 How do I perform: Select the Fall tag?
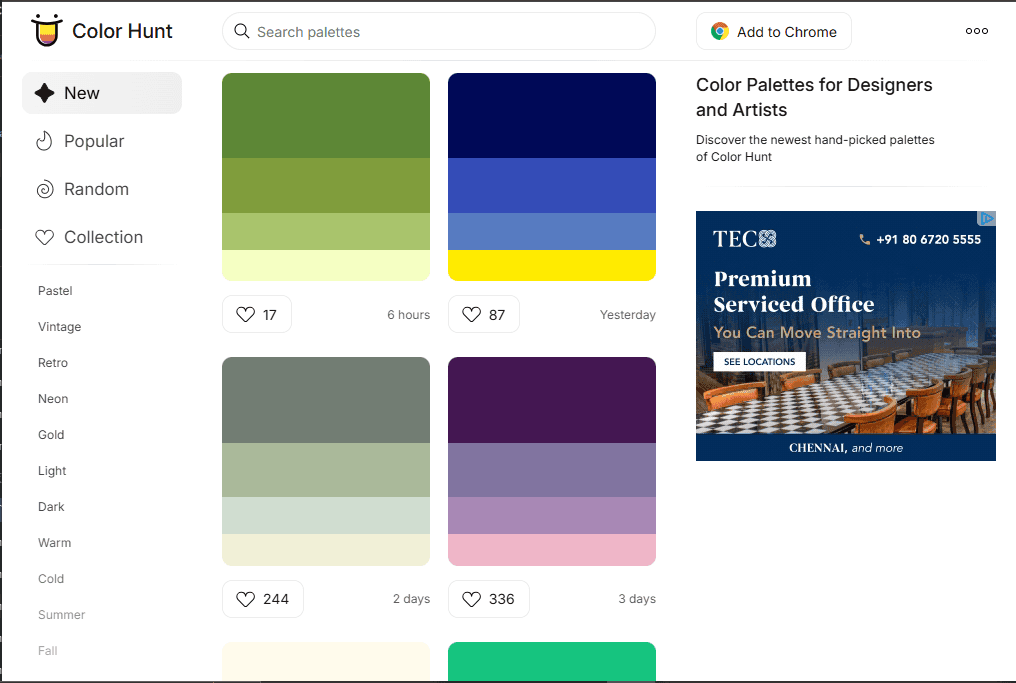tap(47, 651)
